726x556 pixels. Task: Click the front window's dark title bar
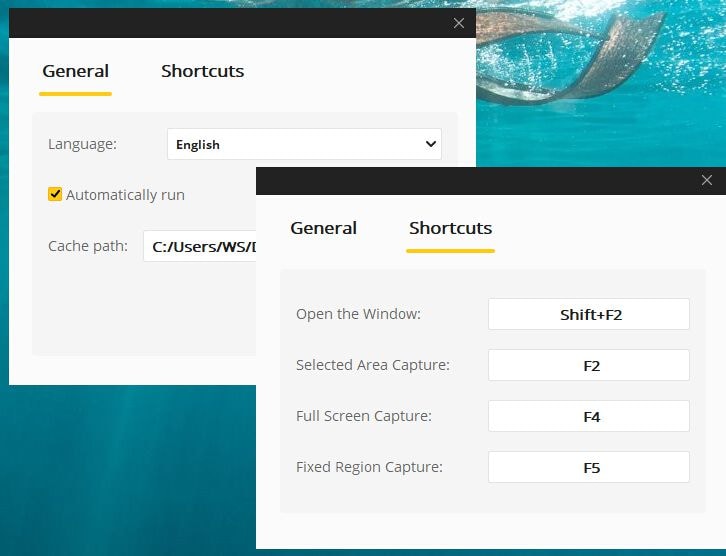coord(470,181)
